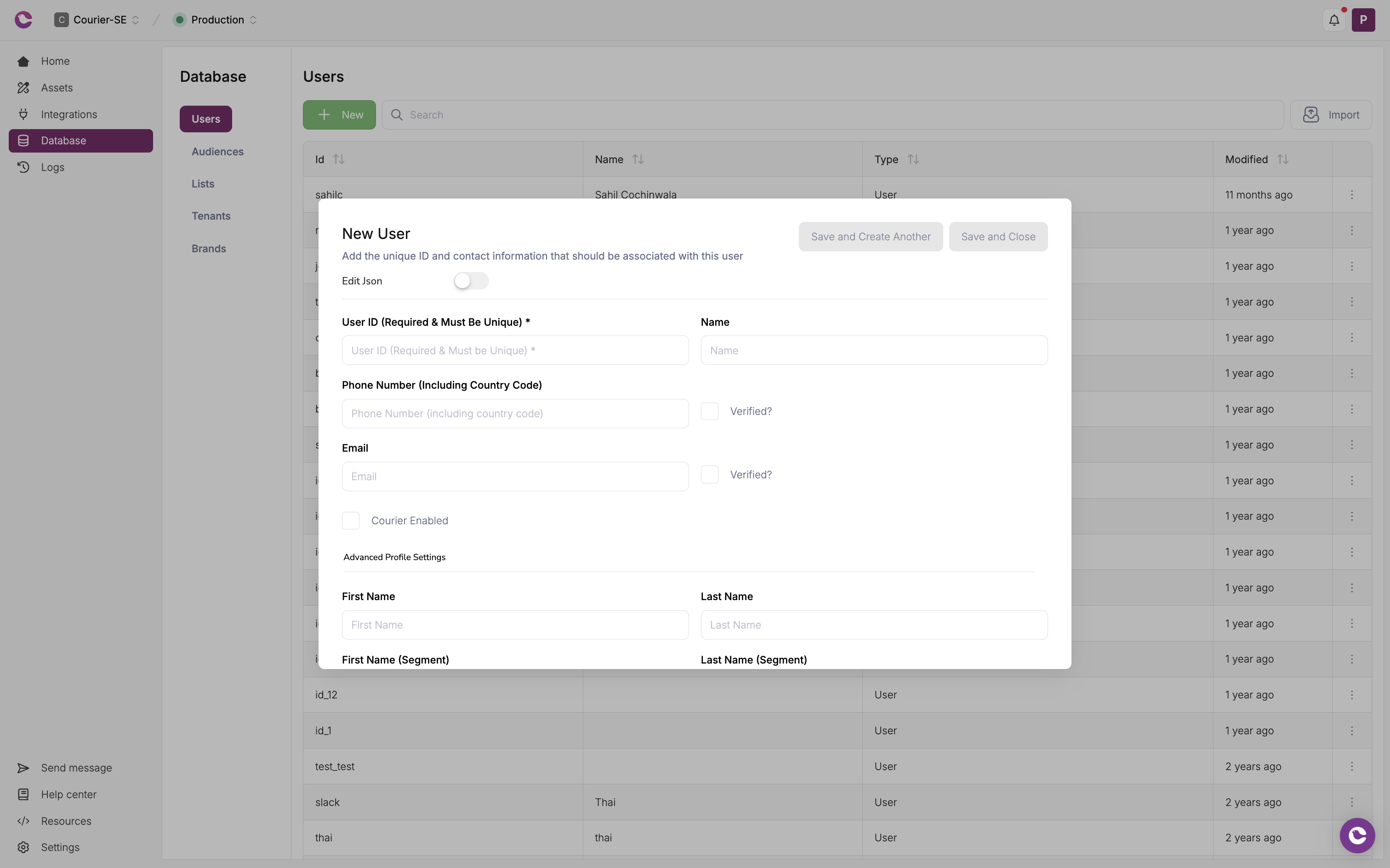Open the kebab menu on the sahilc row
Image resolution: width=1390 pixels, height=868 pixels.
pos(1353,195)
